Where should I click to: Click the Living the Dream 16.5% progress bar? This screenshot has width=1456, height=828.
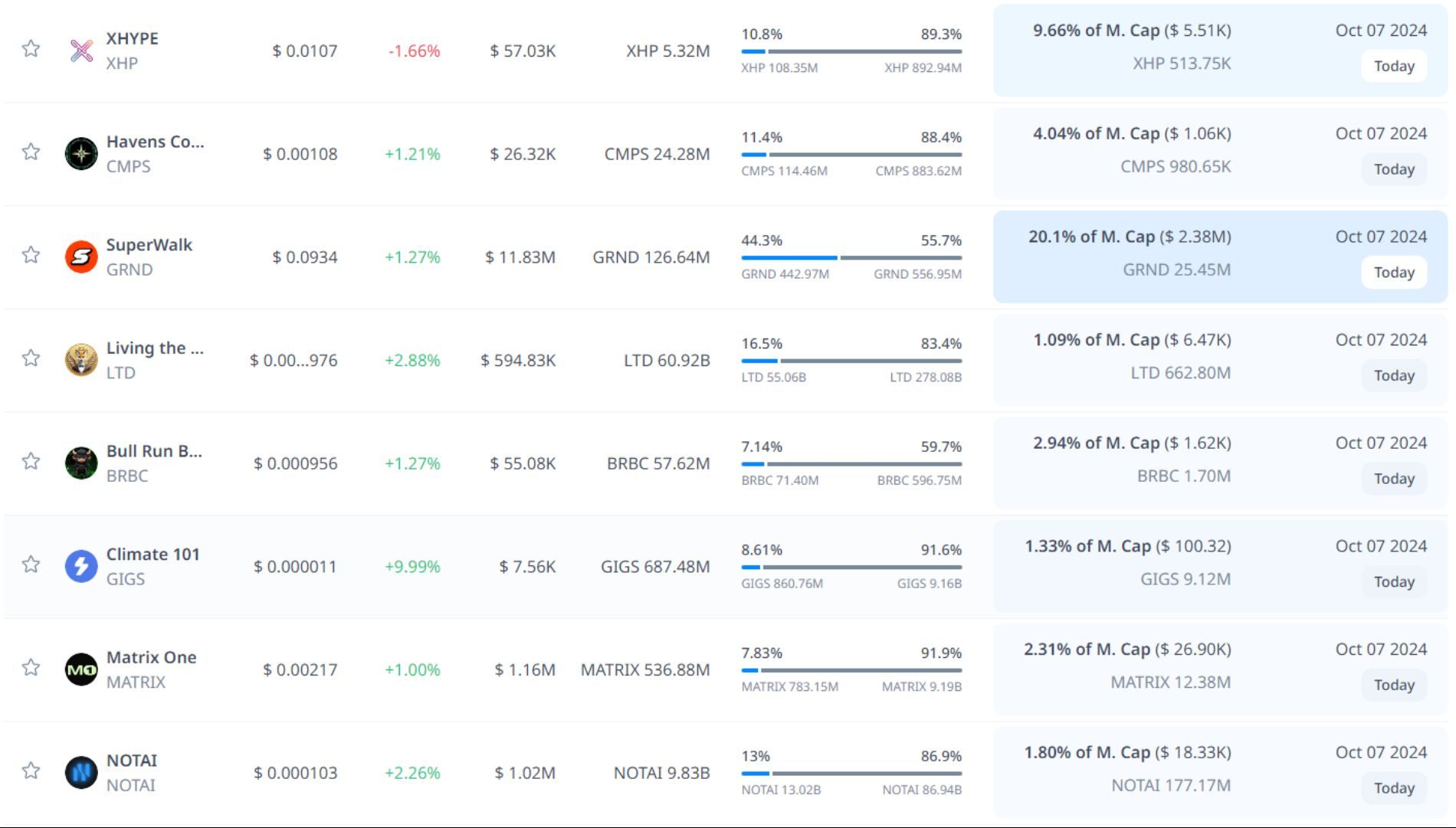pyautogui.click(x=851, y=361)
